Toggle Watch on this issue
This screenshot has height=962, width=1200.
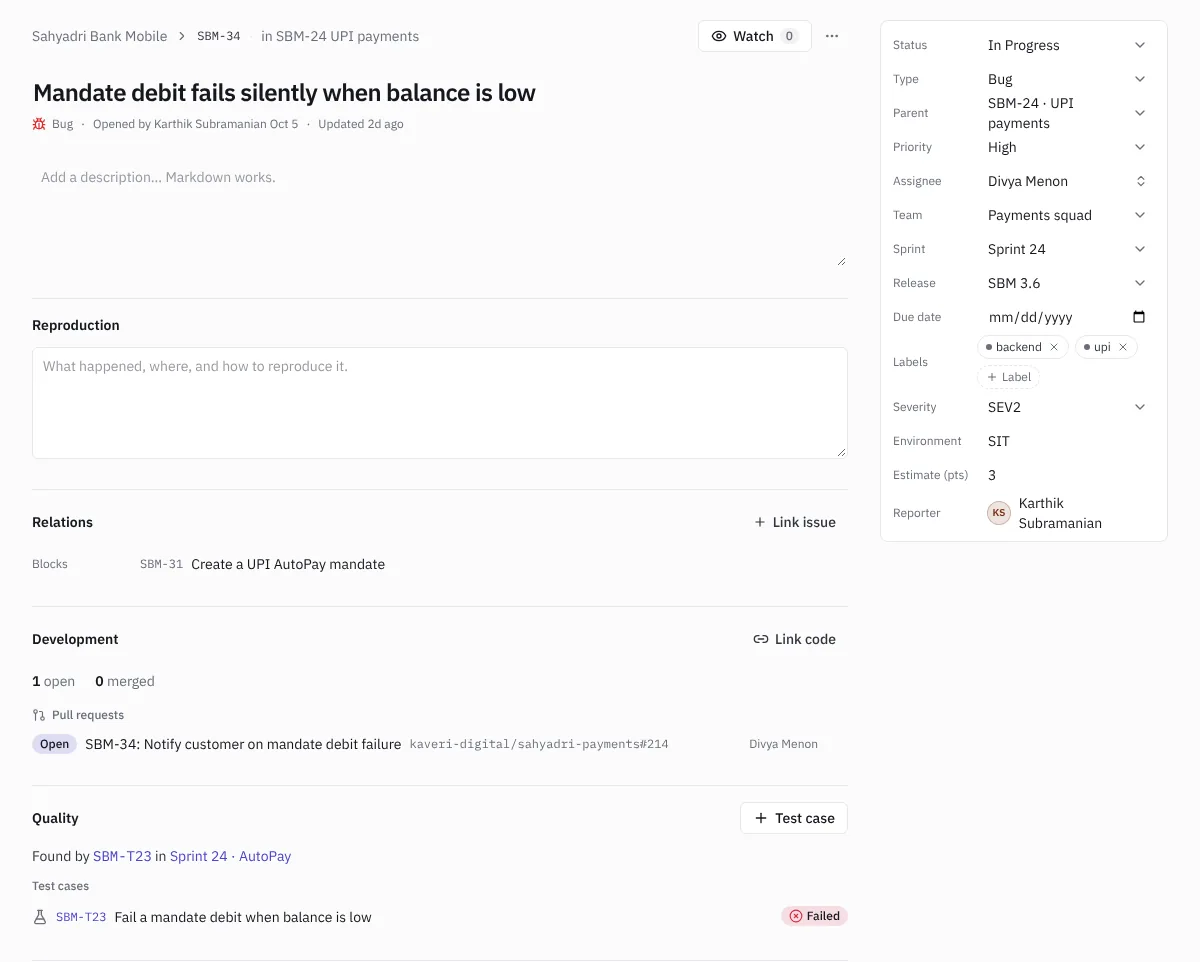click(x=755, y=36)
